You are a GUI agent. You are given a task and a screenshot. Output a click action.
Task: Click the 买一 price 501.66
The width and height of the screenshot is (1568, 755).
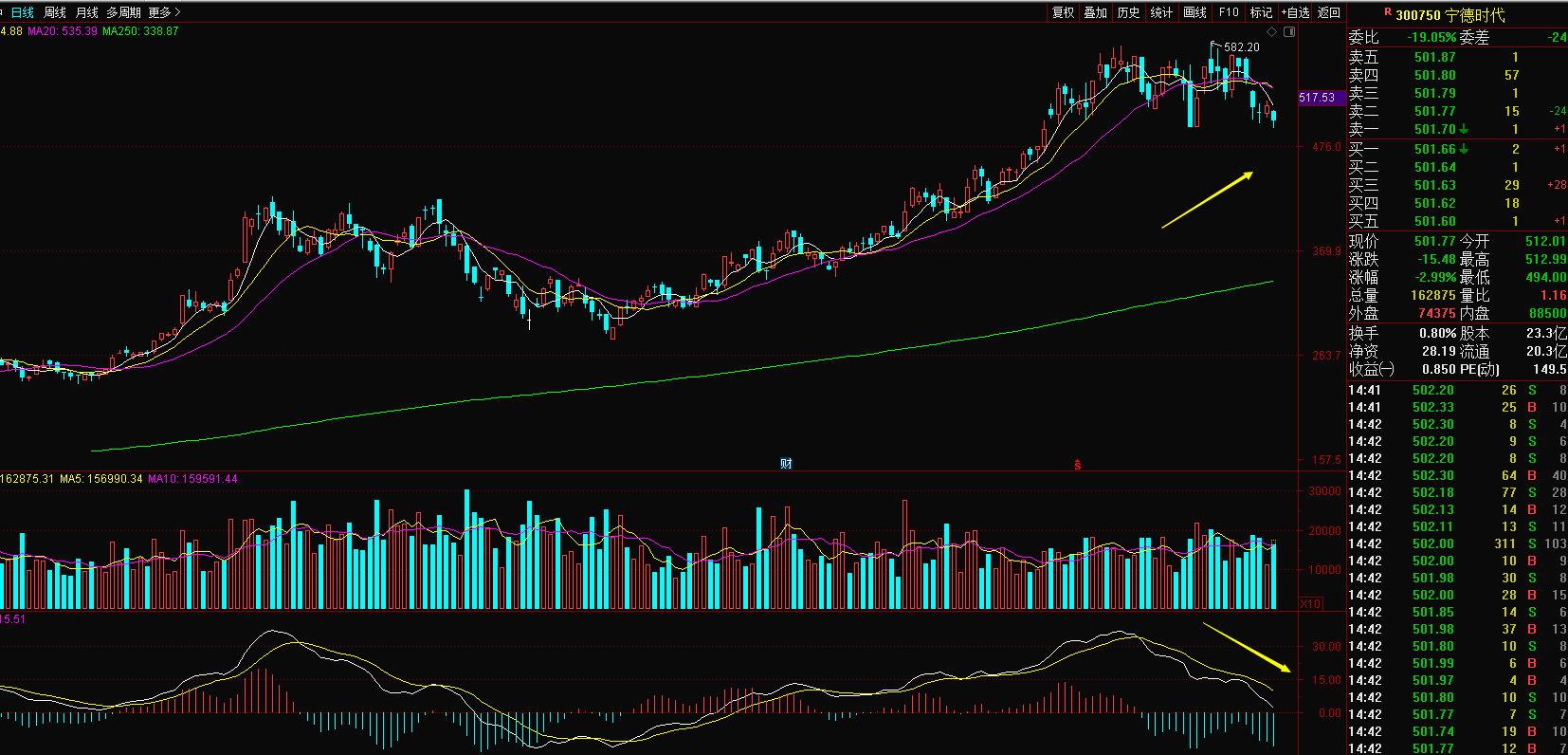pyautogui.click(x=1434, y=149)
